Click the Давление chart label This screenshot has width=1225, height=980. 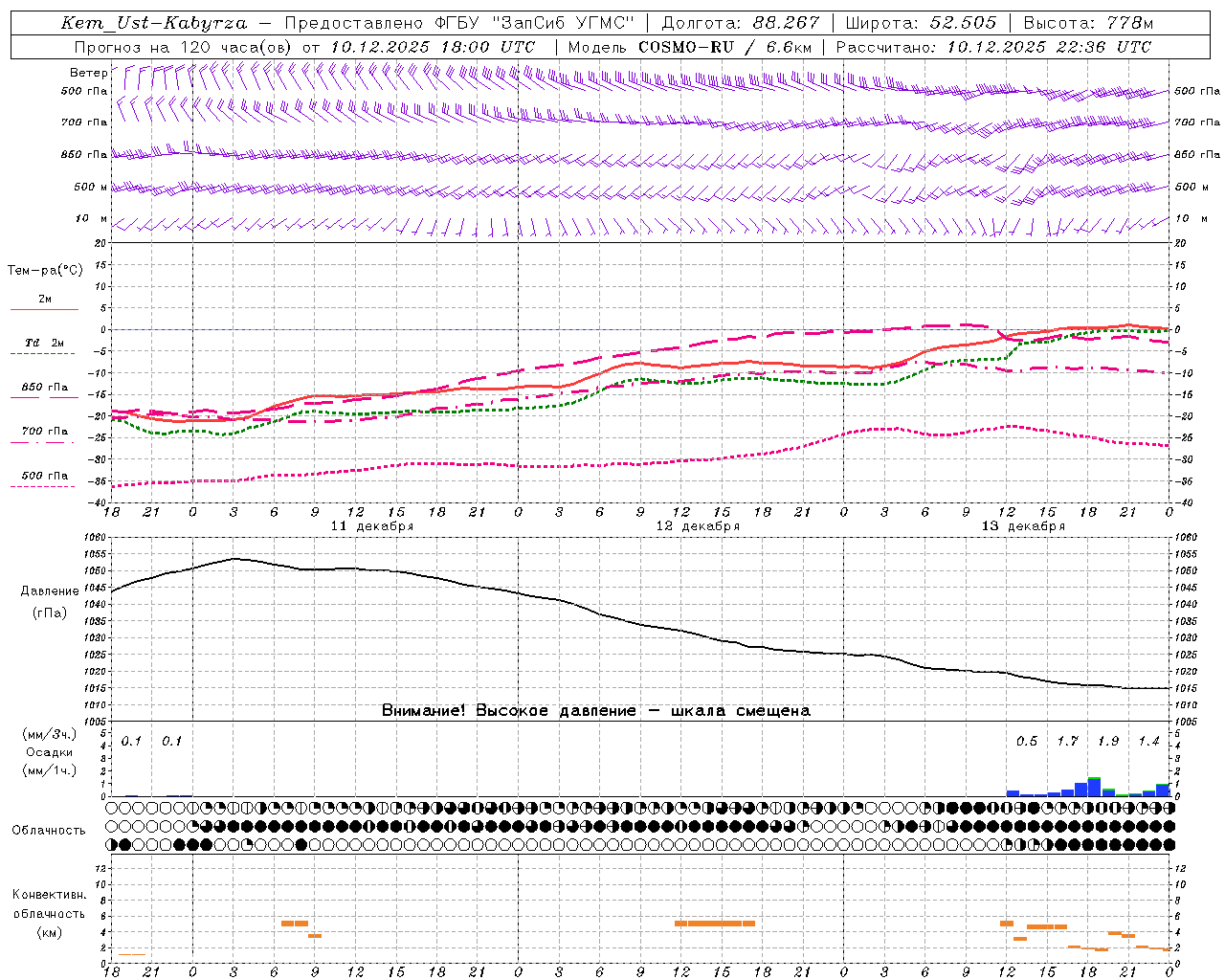[x=50, y=591]
